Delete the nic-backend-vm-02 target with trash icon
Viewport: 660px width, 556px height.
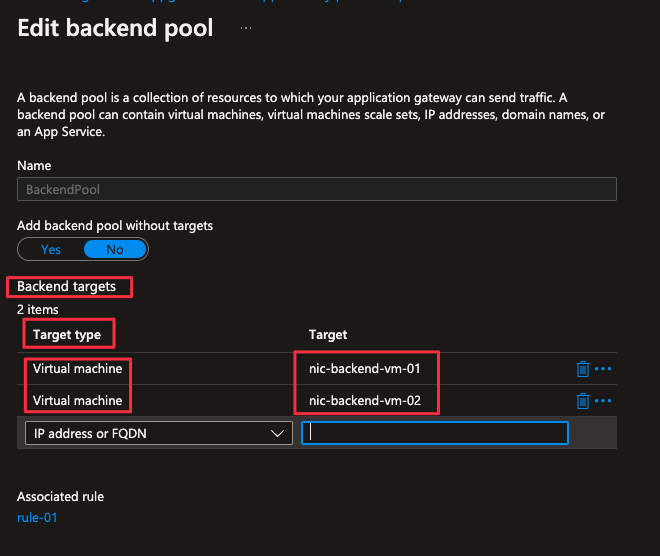click(x=583, y=401)
